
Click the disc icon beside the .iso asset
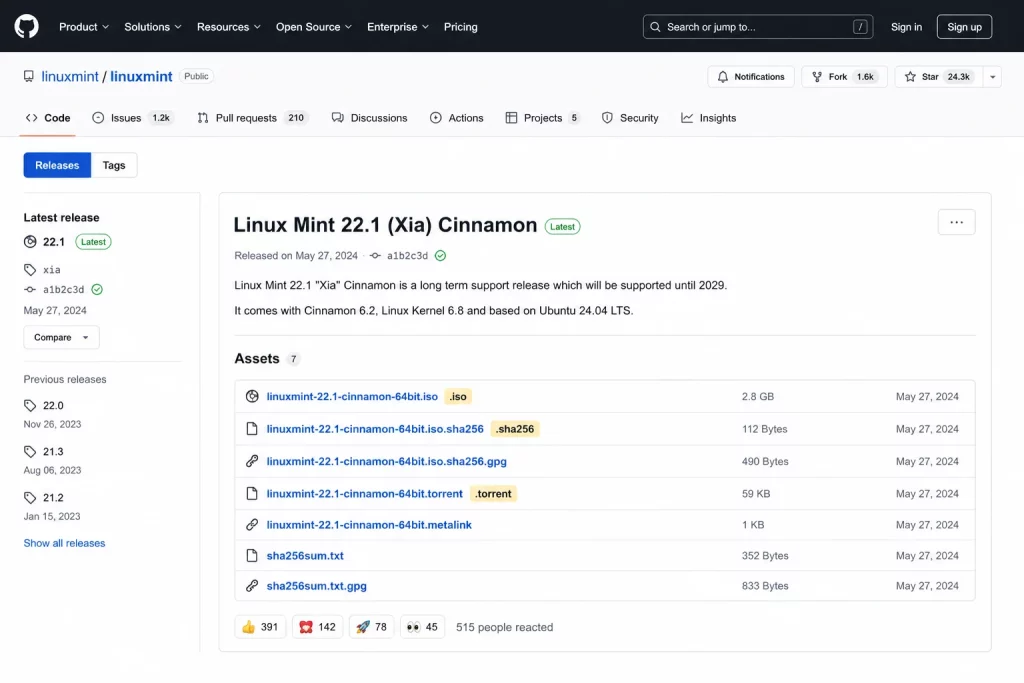pyautogui.click(x=252, y=396)
